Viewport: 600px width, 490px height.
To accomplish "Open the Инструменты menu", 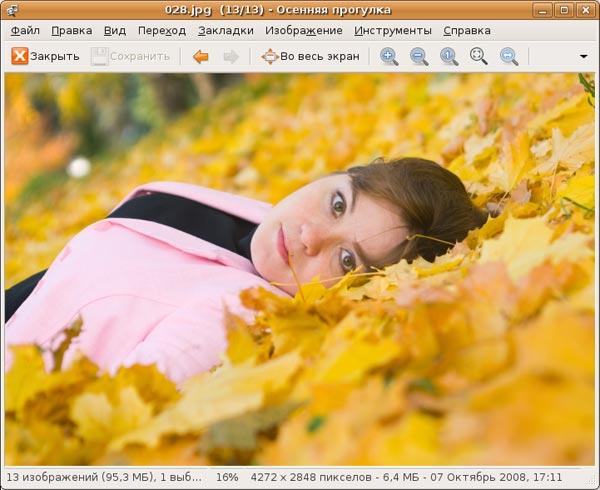I will point(393,31).
